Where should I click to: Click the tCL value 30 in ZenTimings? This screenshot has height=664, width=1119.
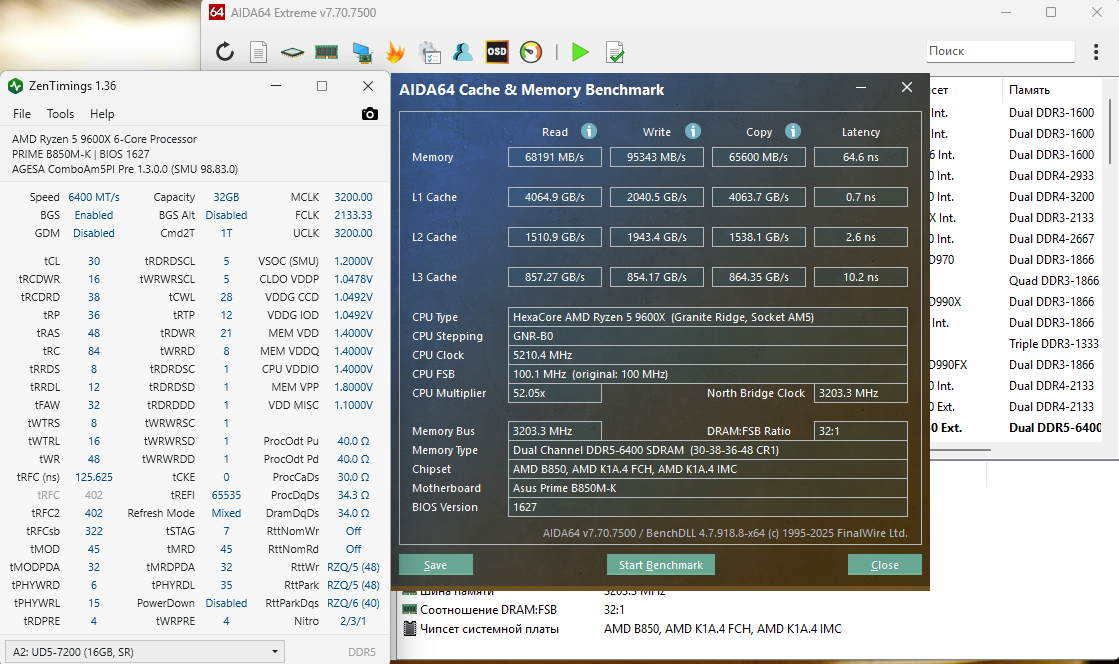point(94,261)
